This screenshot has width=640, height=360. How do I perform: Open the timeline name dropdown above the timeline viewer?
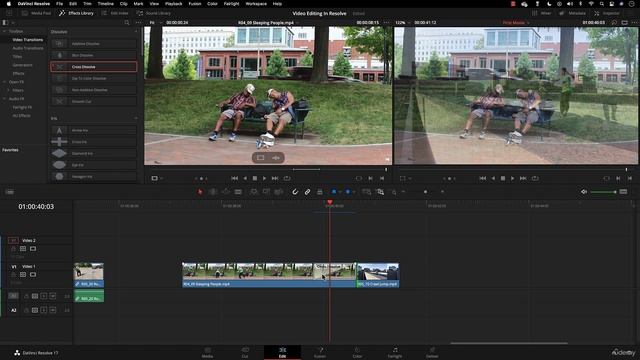(x=516, y=23)
